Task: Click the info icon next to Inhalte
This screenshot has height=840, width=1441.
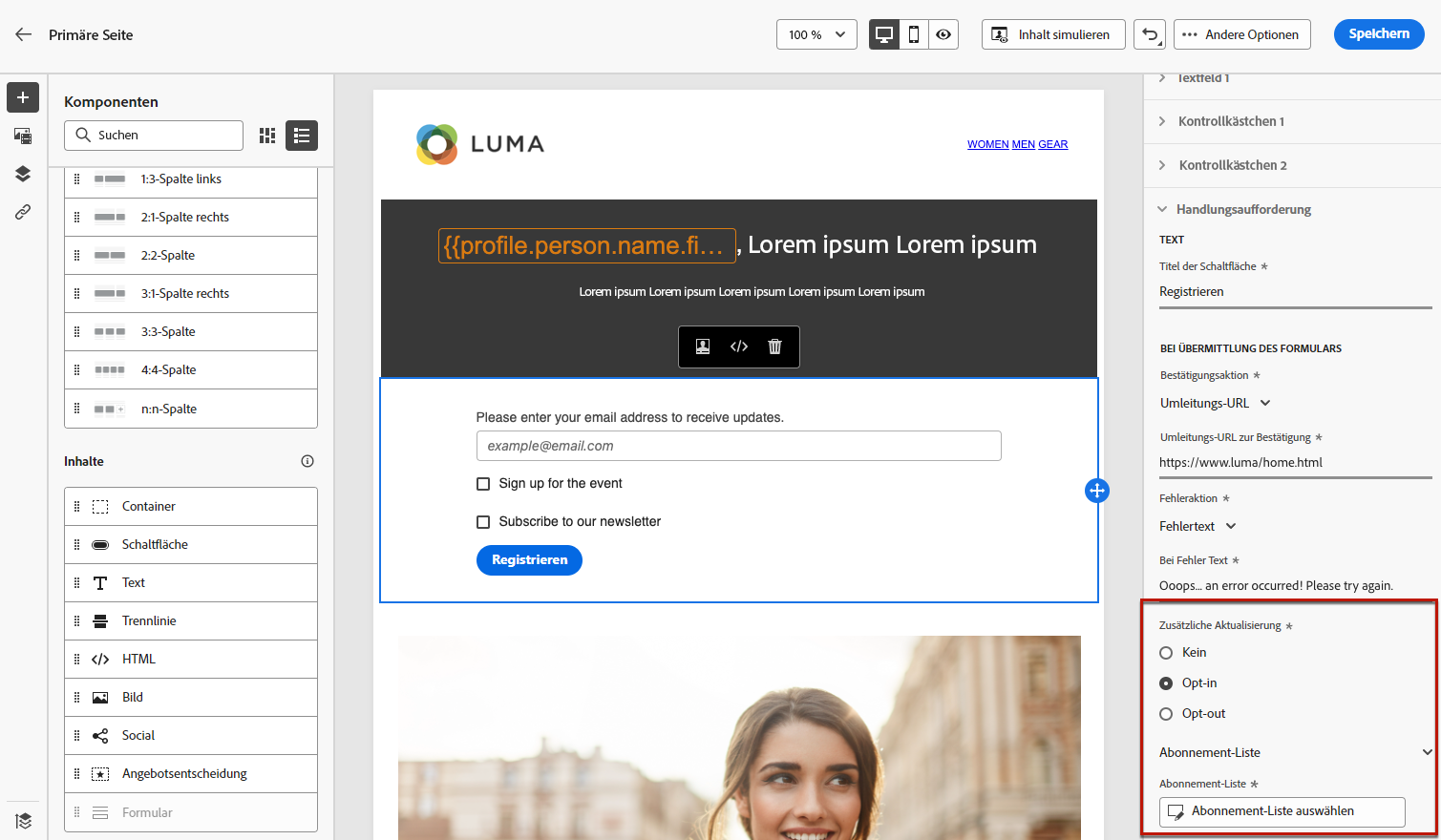Action: pyautogui.click(x=307, y=461)
